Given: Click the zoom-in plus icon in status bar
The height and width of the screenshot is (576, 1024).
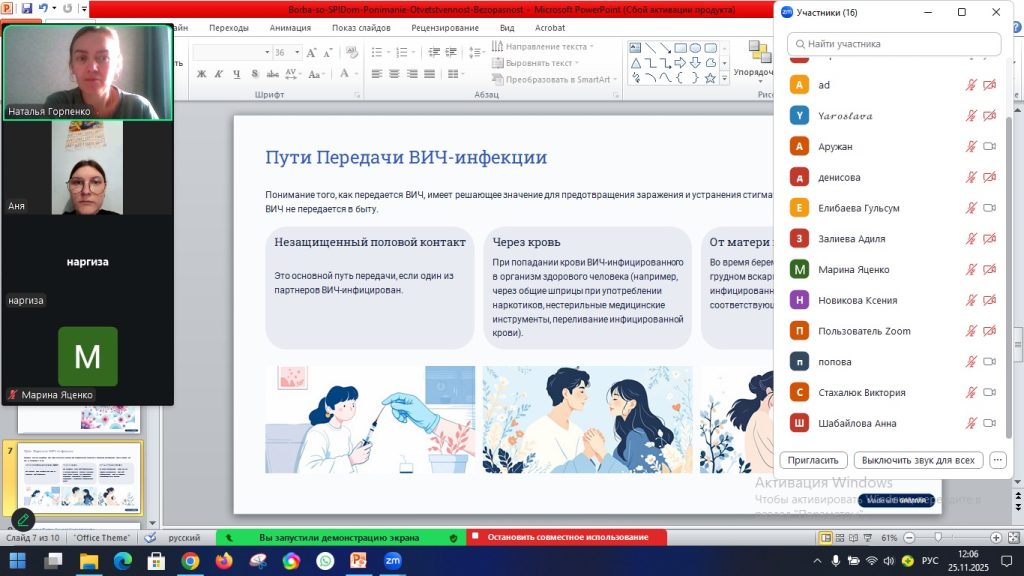Looking at the screenshot, I should [x=1001, y=538].
